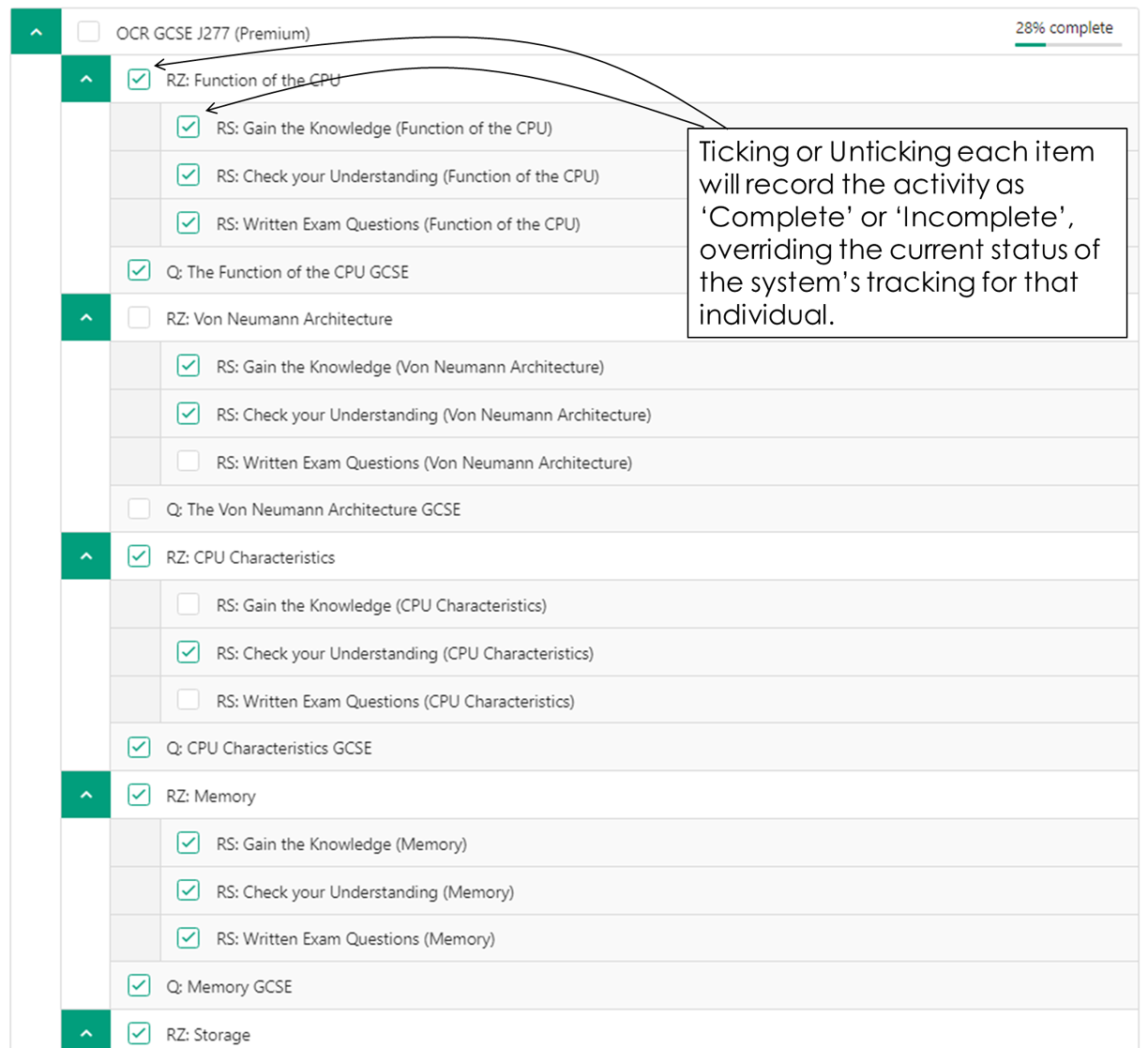Untick the RZ: Function of the CPU checkbox
1148x1048 pixels.
[139, 80]
